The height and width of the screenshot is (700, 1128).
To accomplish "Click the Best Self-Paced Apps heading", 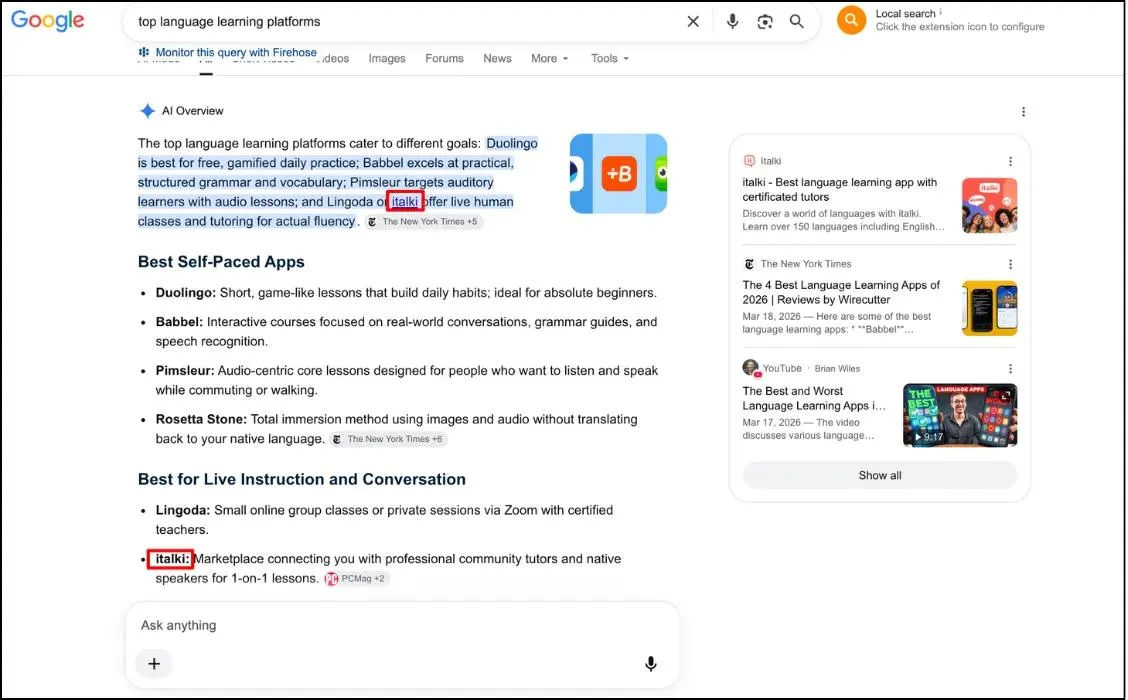I will [221, 262].
